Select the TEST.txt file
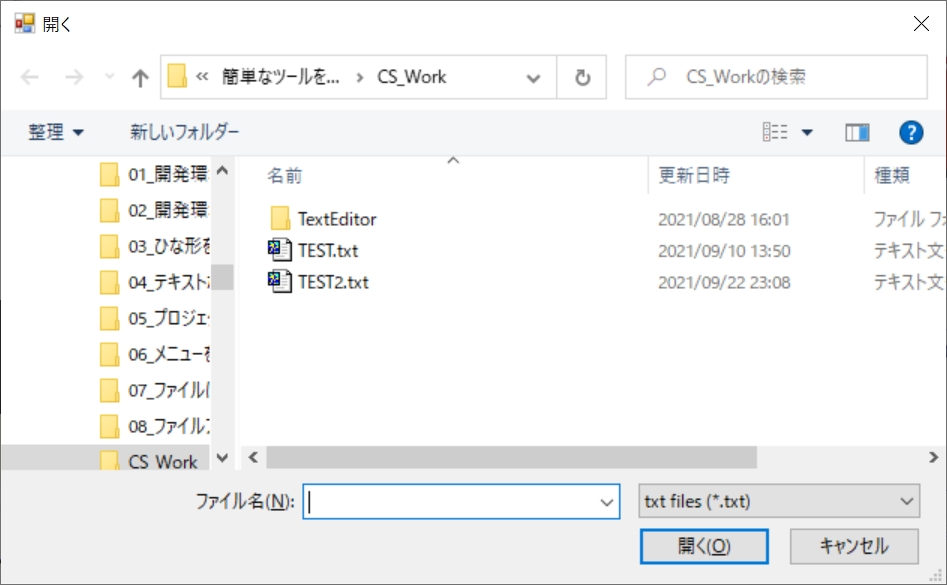This screenshot has height=585, width=947. tap(319, 250)
